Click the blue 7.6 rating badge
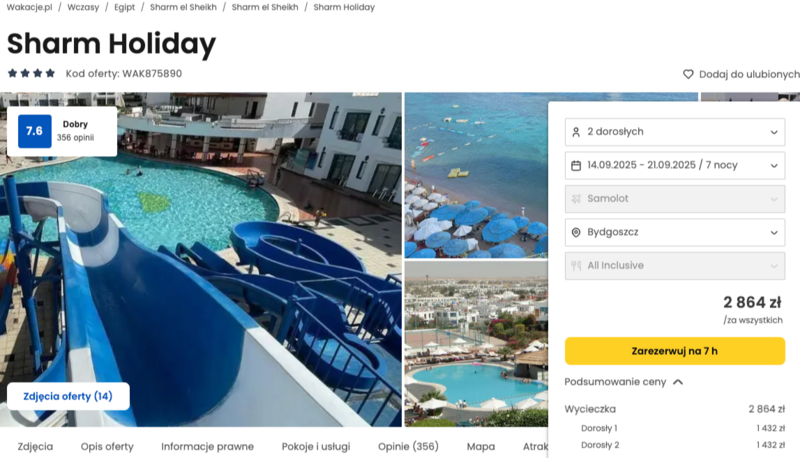Image resolution: width=800 pixels, height=458 pixels. click(x=35, y=131)
